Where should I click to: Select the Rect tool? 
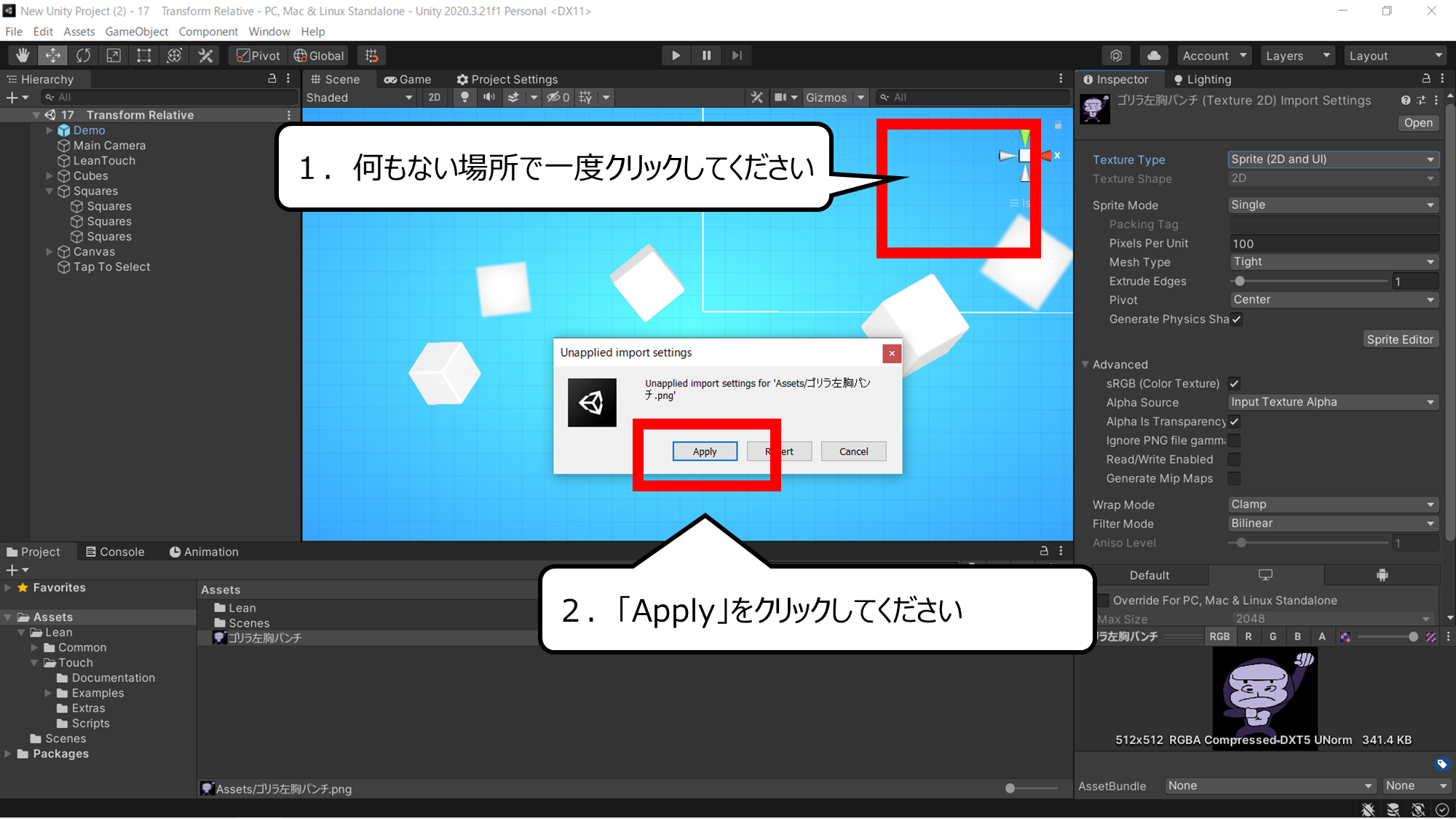coord(144,55)
